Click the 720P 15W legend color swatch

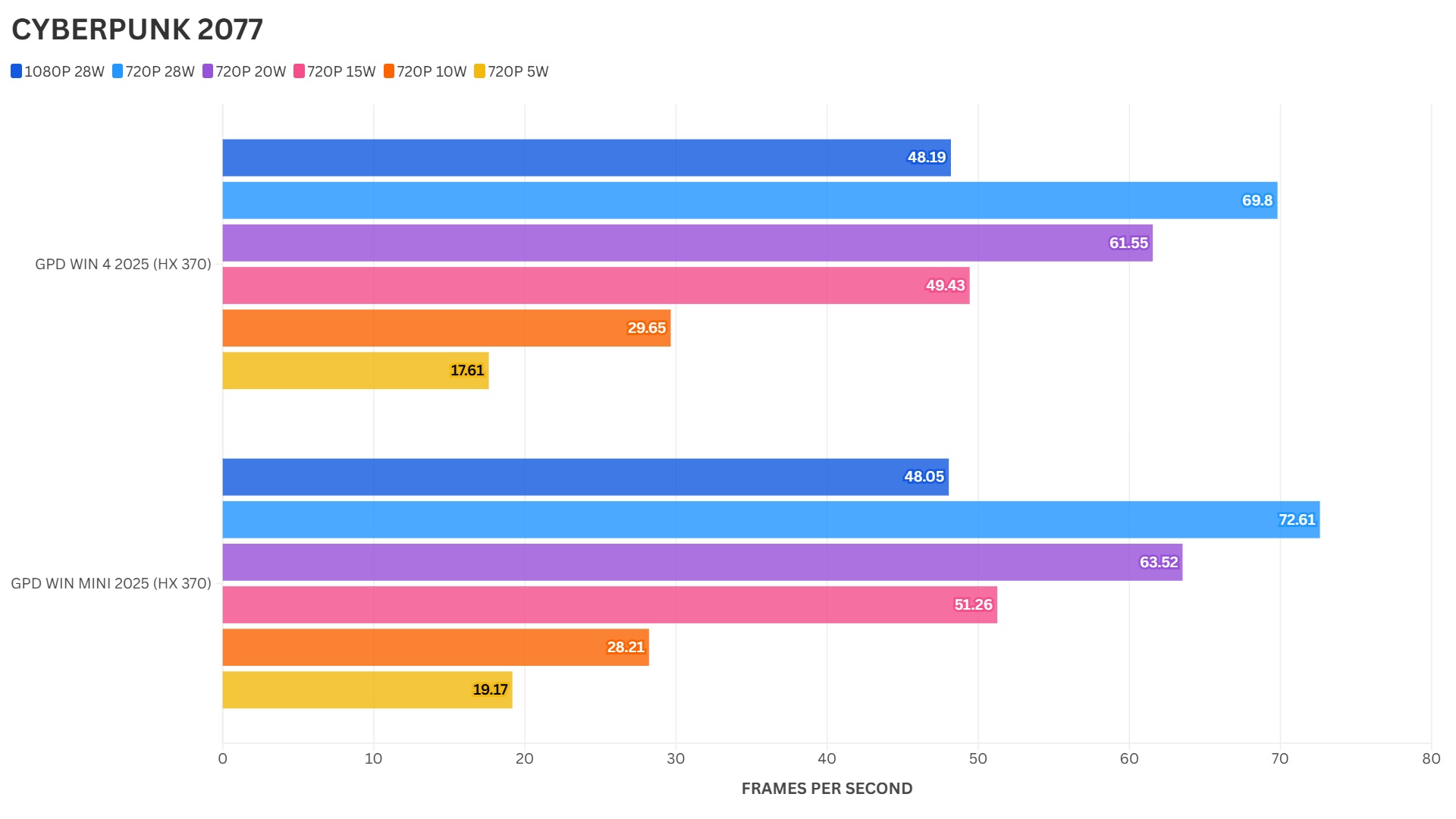coord(299,71)
